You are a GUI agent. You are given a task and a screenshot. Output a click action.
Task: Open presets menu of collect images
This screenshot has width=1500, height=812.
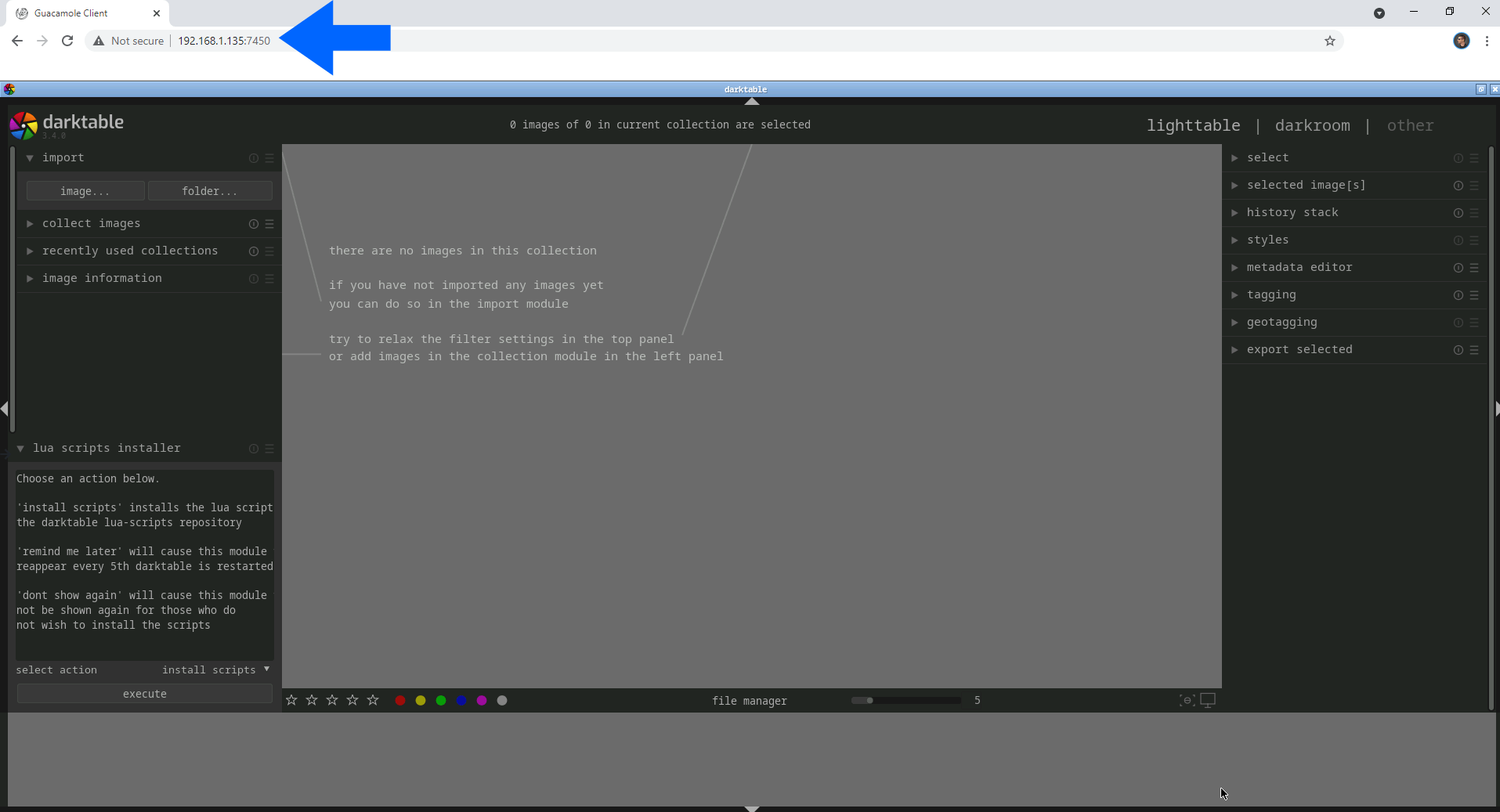pos(269,224)
